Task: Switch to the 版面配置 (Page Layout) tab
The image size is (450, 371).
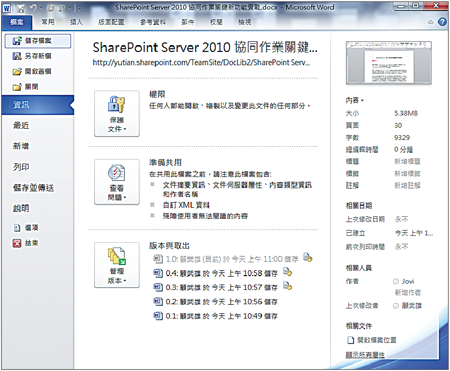Action: click(x=111, y=22)
